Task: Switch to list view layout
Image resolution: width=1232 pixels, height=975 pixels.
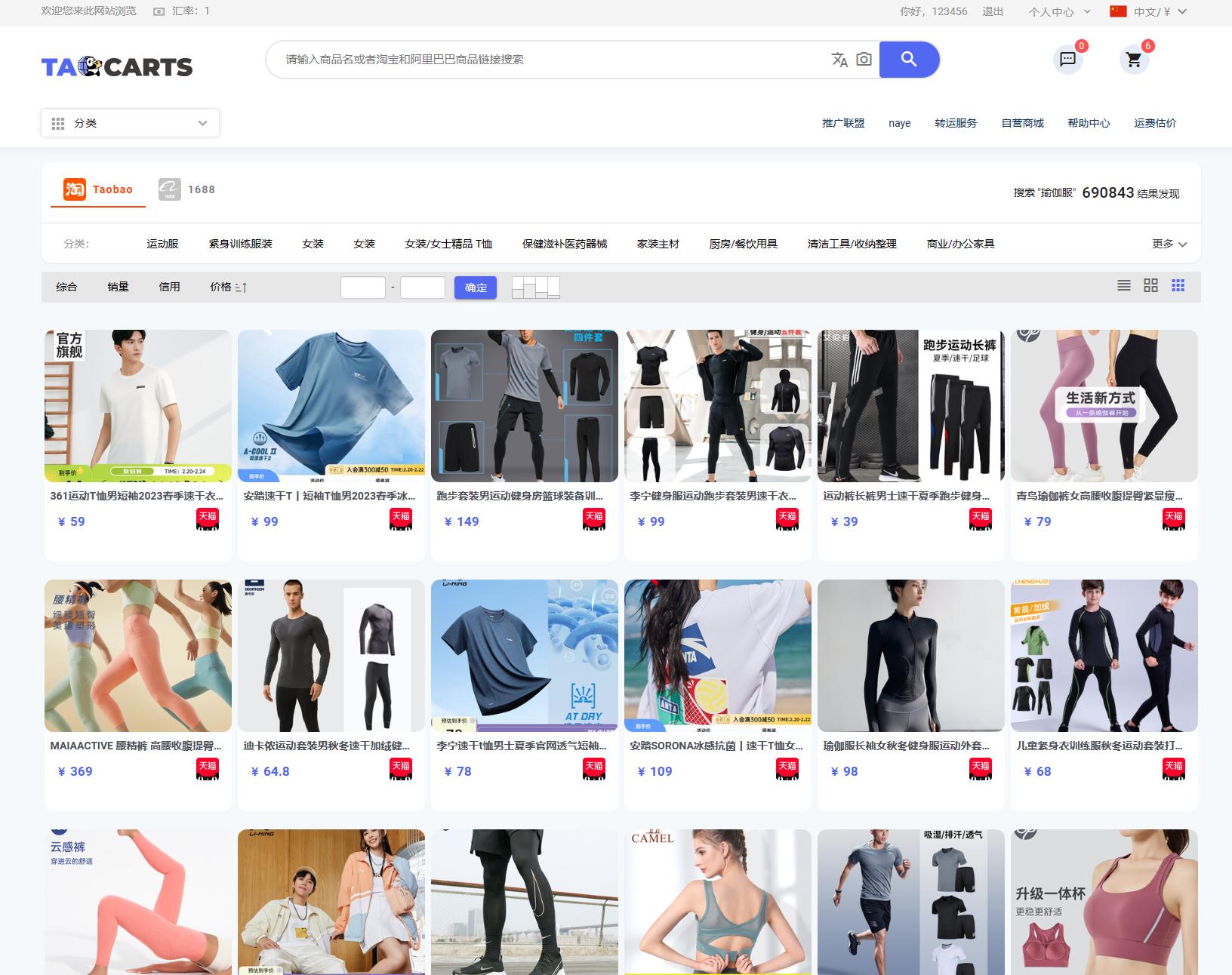Action: pos(1124,285)
